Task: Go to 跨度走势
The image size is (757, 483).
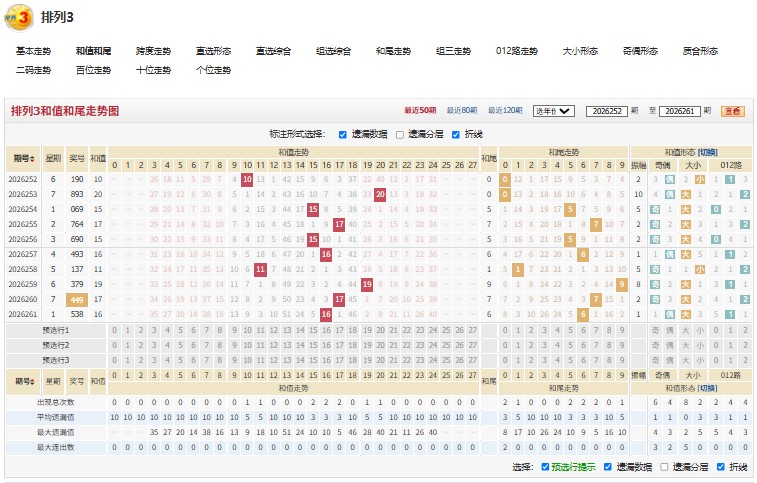Action: pyautogui.click(x=154, y=51)
